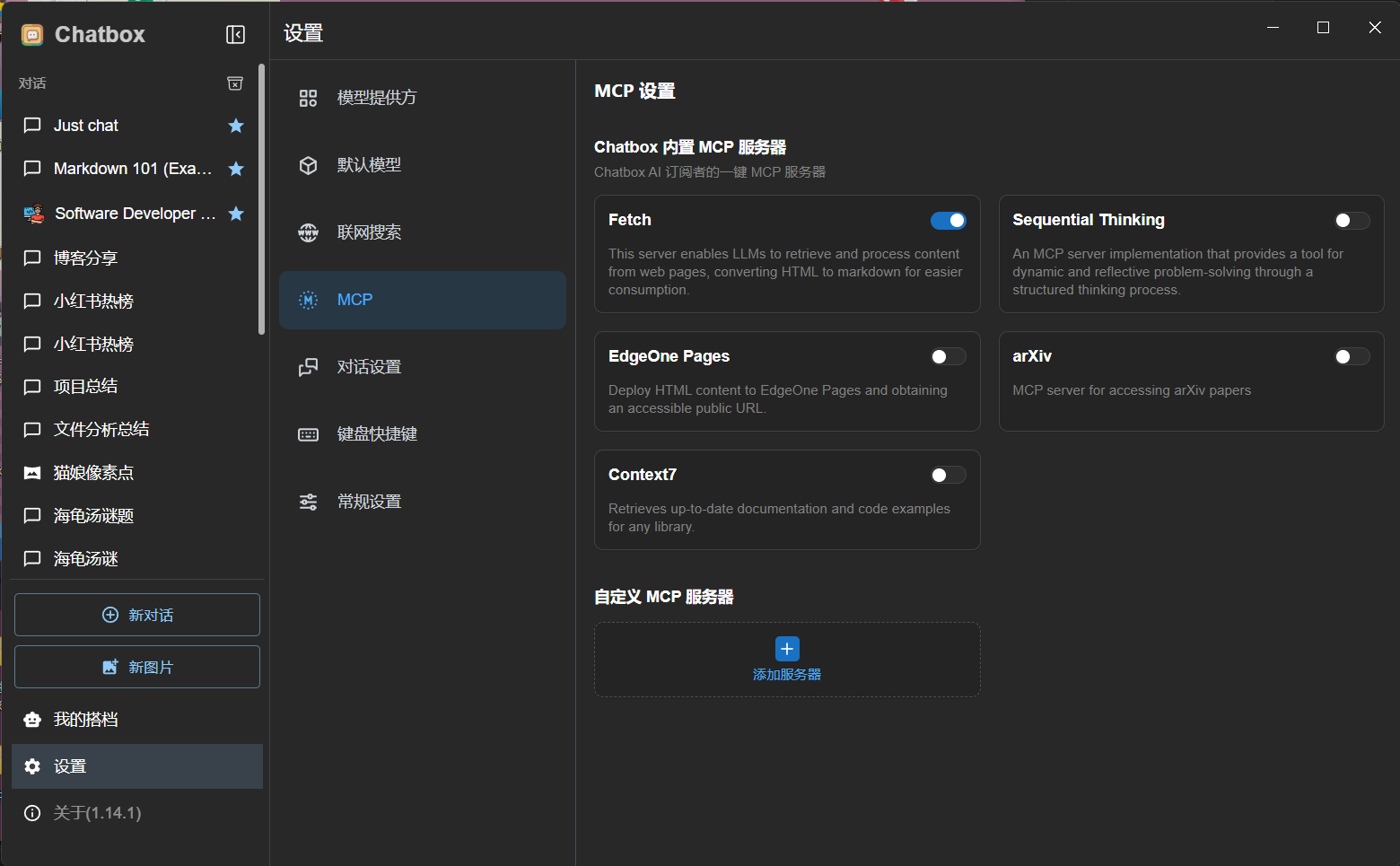Enable the EdgeOne Pages server toggle
1400x866 pixels.
pyautogui.click(x=948, y=357)
